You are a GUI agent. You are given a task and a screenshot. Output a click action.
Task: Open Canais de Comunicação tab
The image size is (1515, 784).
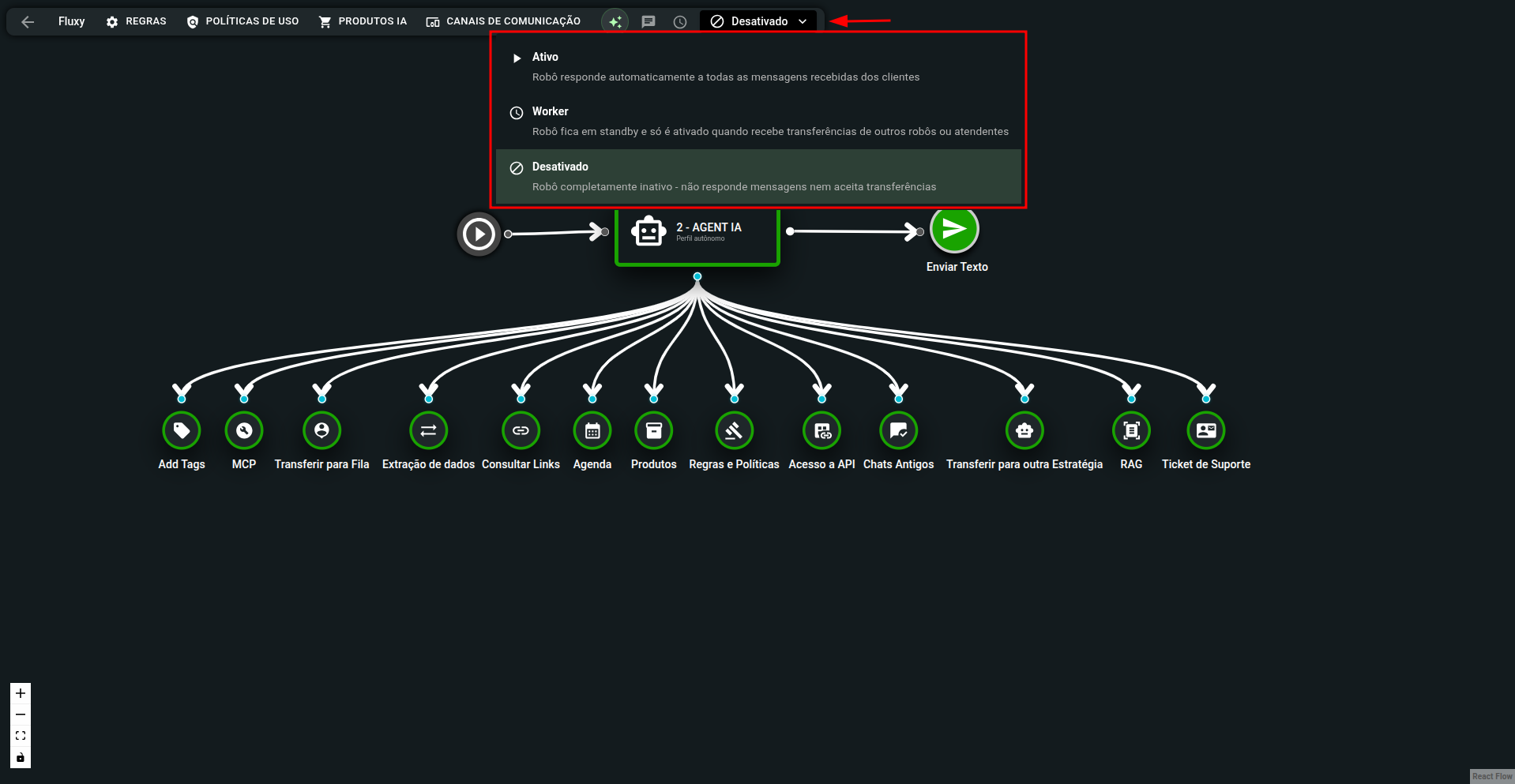[503, 21]
